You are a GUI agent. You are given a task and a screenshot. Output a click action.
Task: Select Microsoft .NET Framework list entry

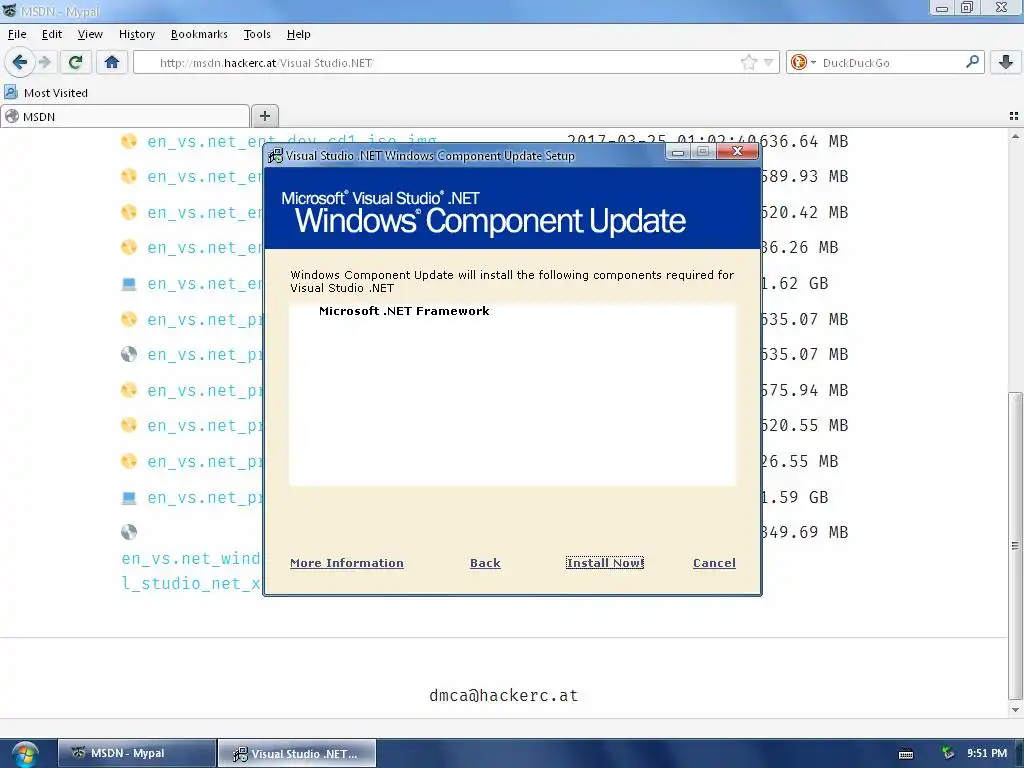pyautogui.click(x=404, y=311)
